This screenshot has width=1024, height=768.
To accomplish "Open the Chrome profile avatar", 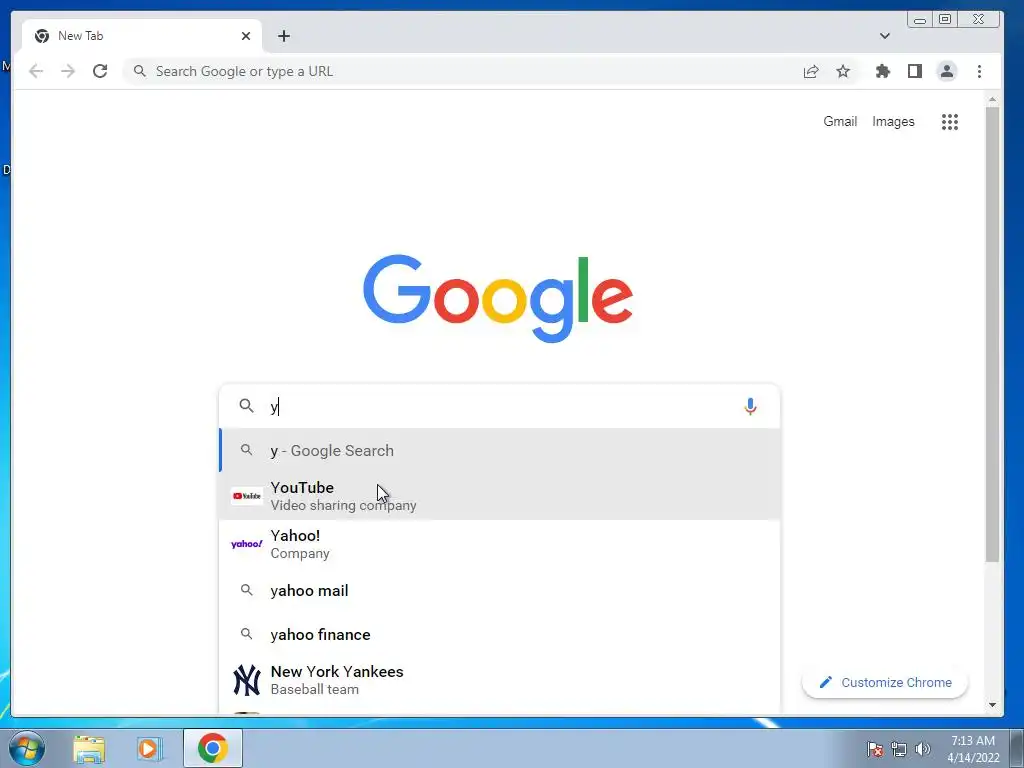I will [947, 71].
